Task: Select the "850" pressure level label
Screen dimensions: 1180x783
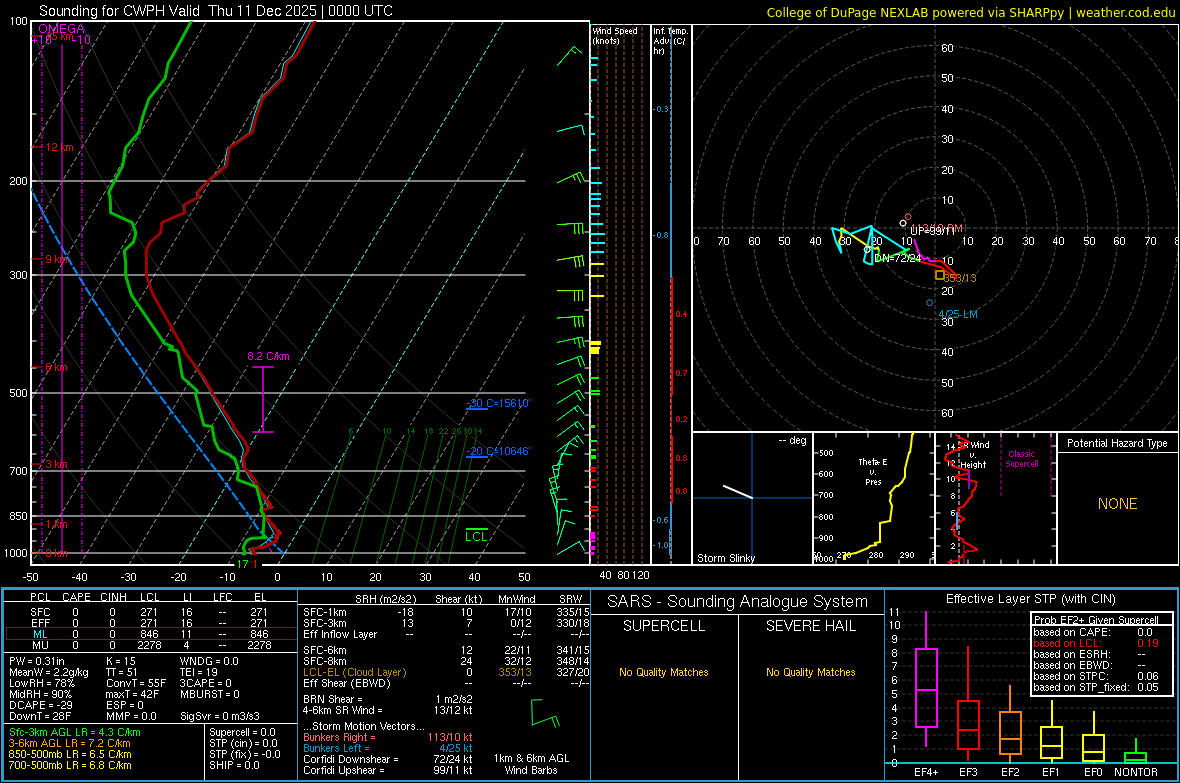Action: click(18, 516)
